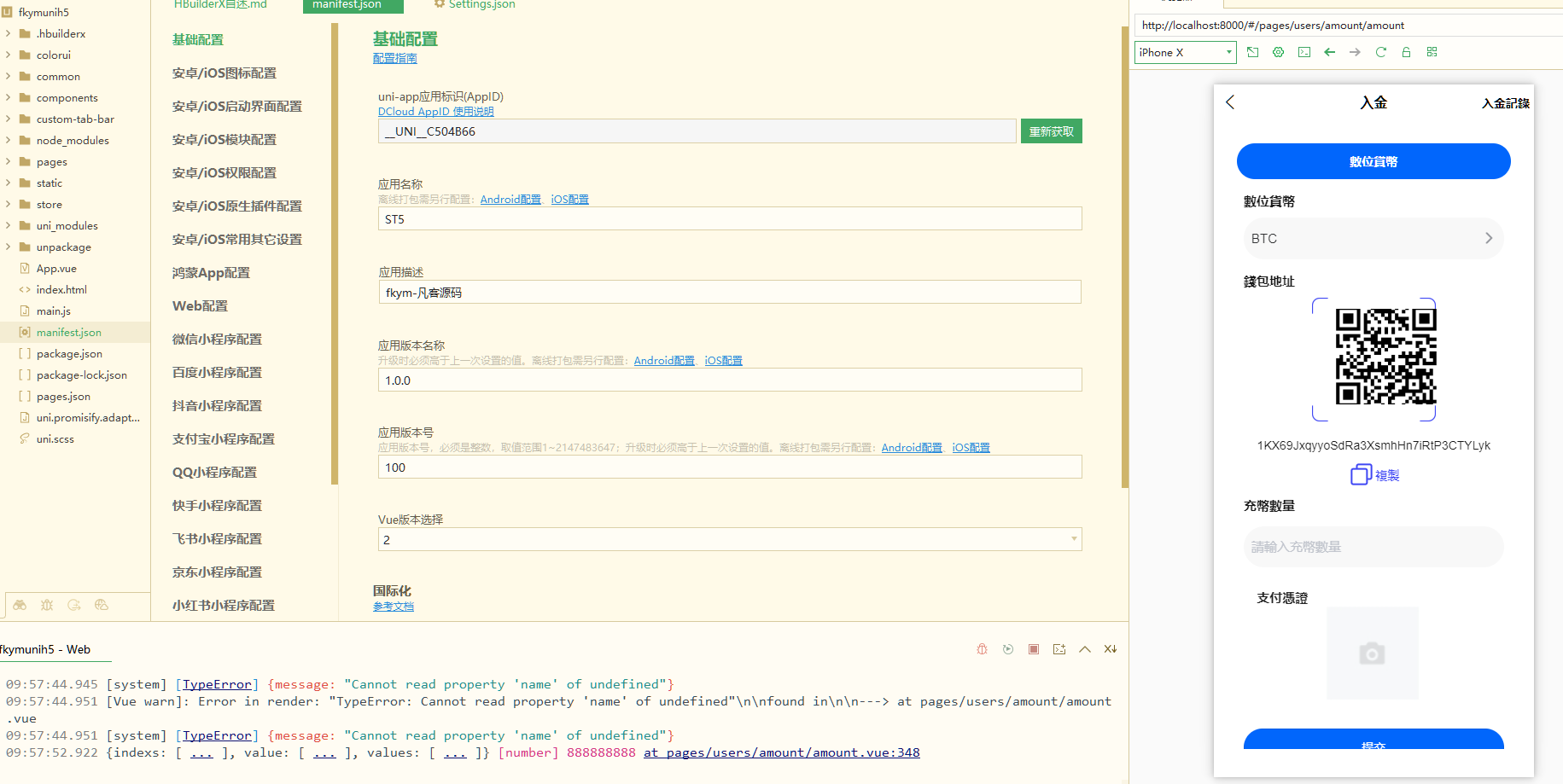Go back in the preview browser toolbar
This screenshot has width=1563, height=784.
coord(1329,52)
